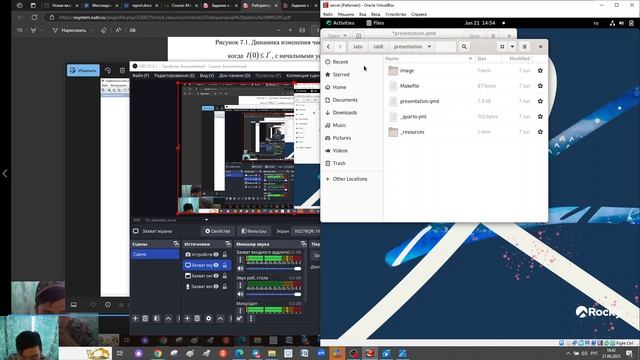Image resolution: width=640 pixels, height=360 pixels.
Task: Open VirtualBox Устройства menu
Action: click(x=396, y=14)
